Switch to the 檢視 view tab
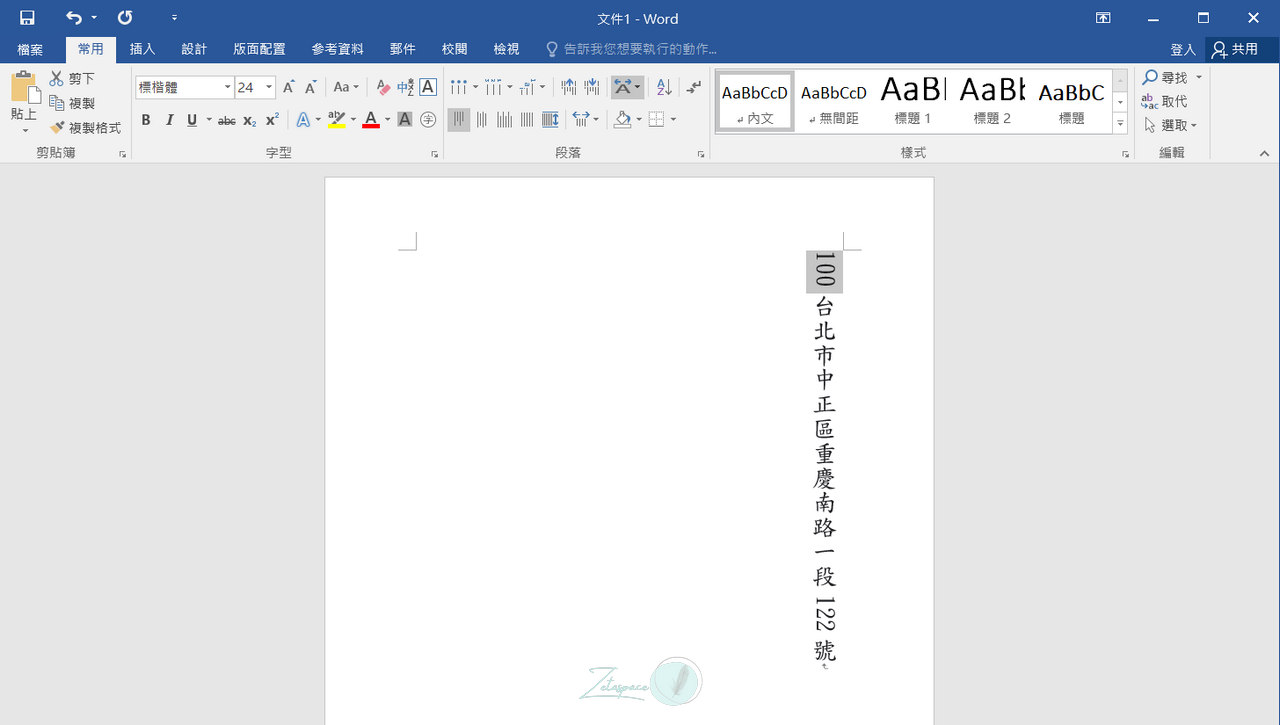Viewport: 1280px width, 725px height. click(x=506, y=49)
